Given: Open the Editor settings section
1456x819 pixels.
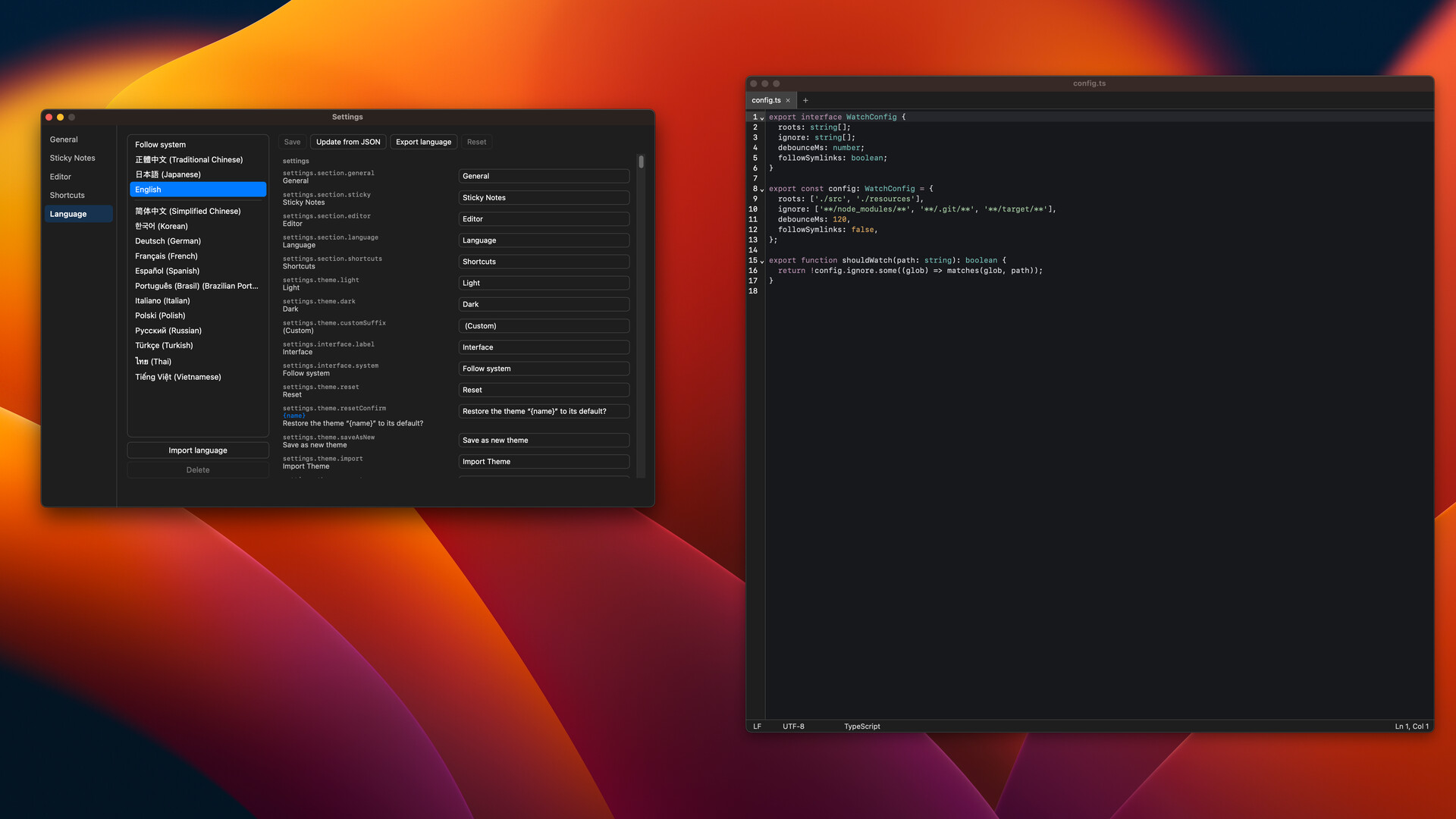Looking at the screenshot, I should 78,177.
